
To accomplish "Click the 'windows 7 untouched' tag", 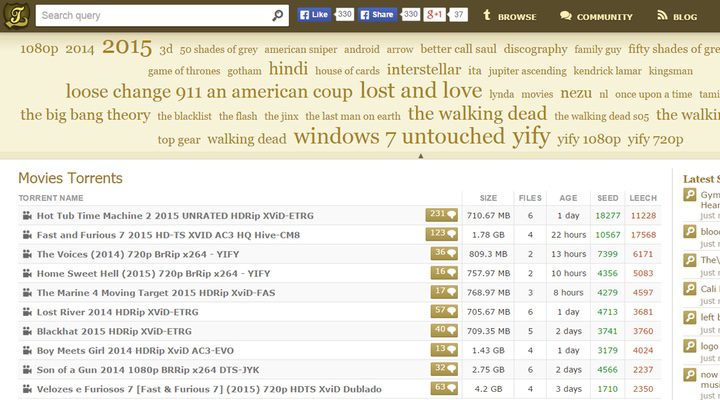I will click(x=399, y=136).
